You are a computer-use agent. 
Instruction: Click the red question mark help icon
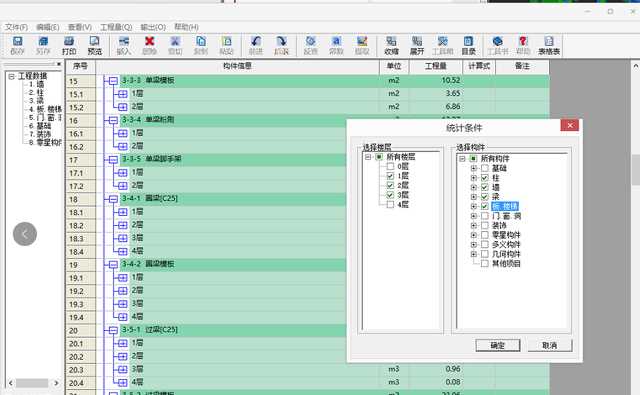pyautogui.click(x=523, y=45)
